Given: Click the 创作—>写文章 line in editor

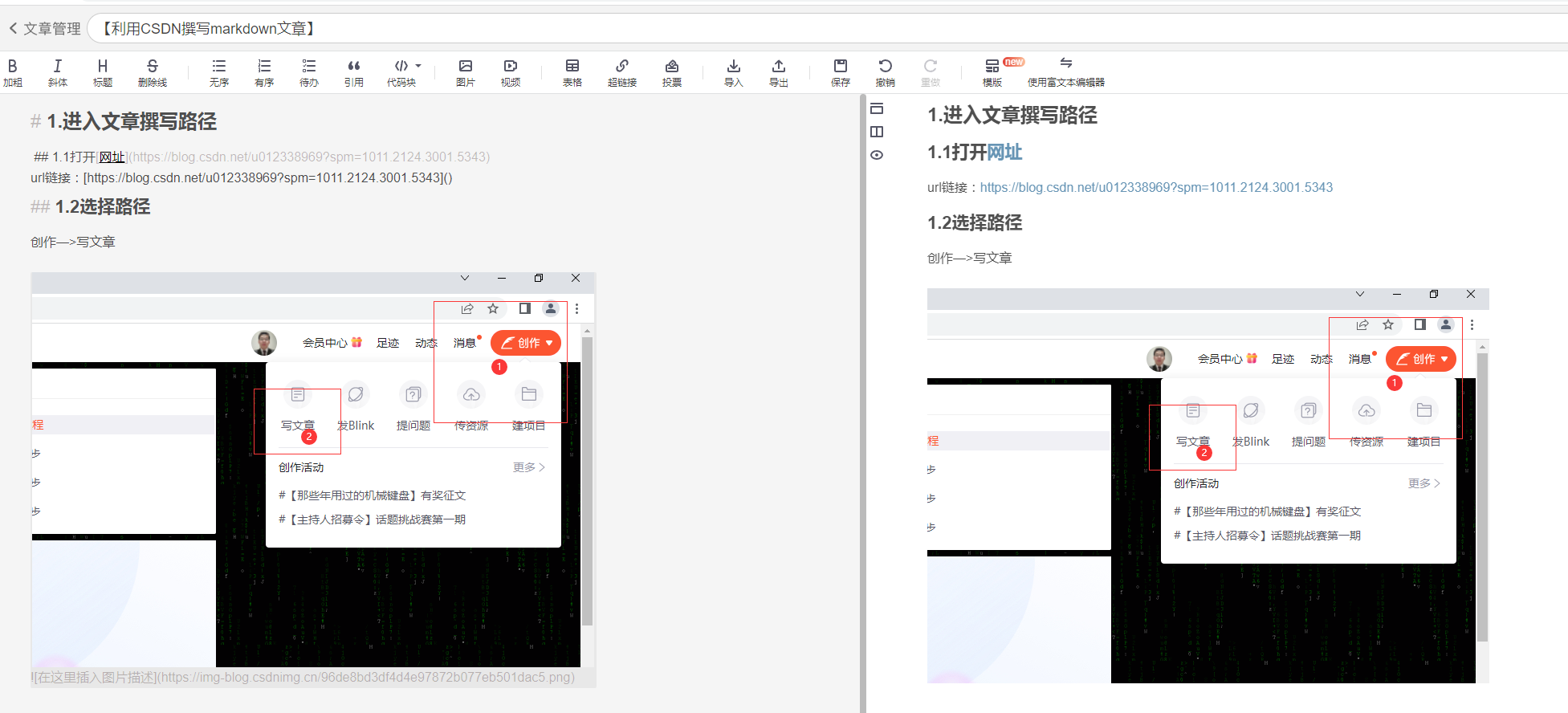Looking at the screenshot, I should tap(73, 242).
